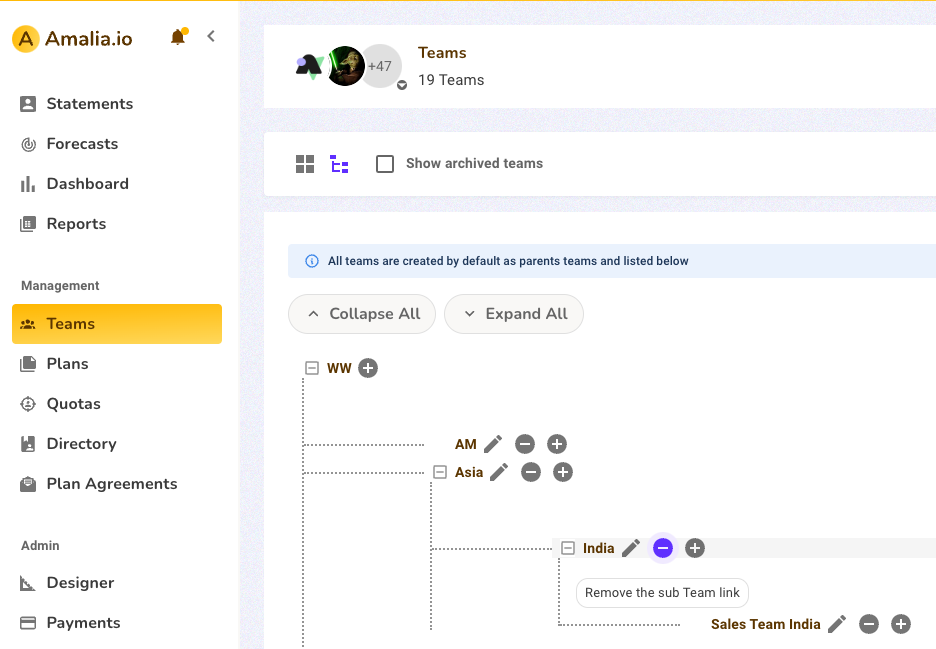
Task: Add a sub team to WW
Action: 368,368
